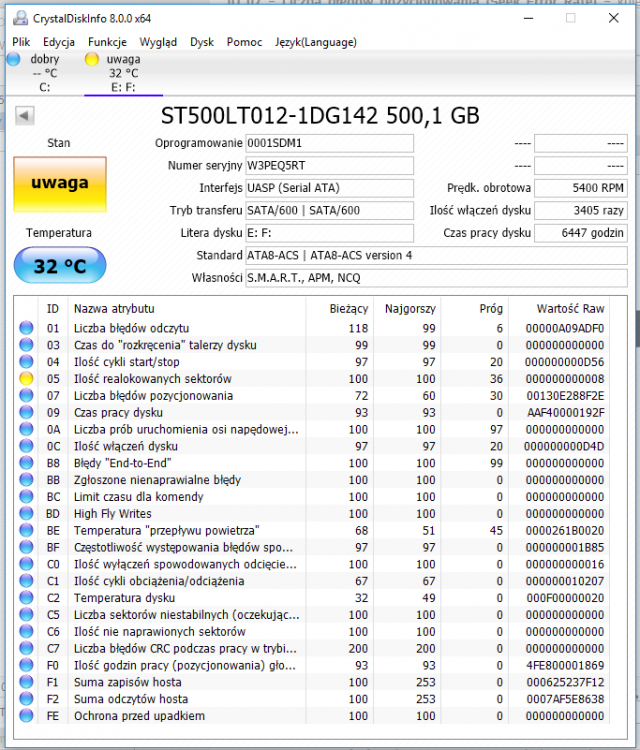
Task: Open the Dysk menu
Action: pos(202,42)
